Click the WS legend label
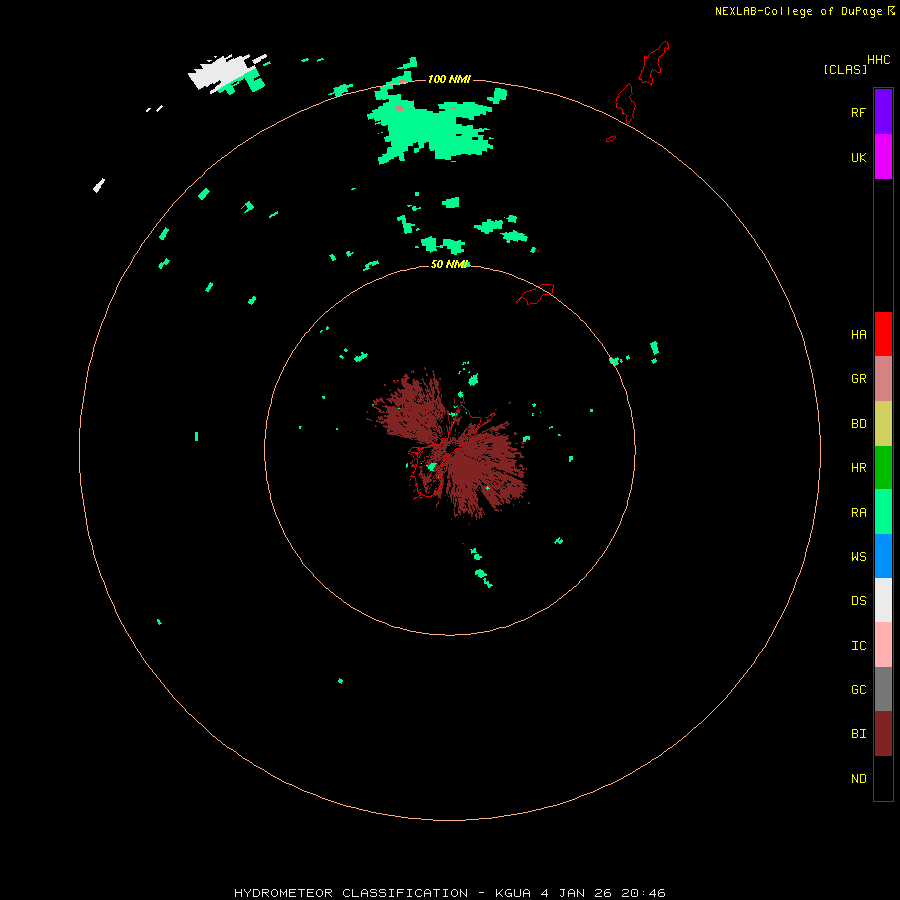The image size is (900, 900). point(858,556)
